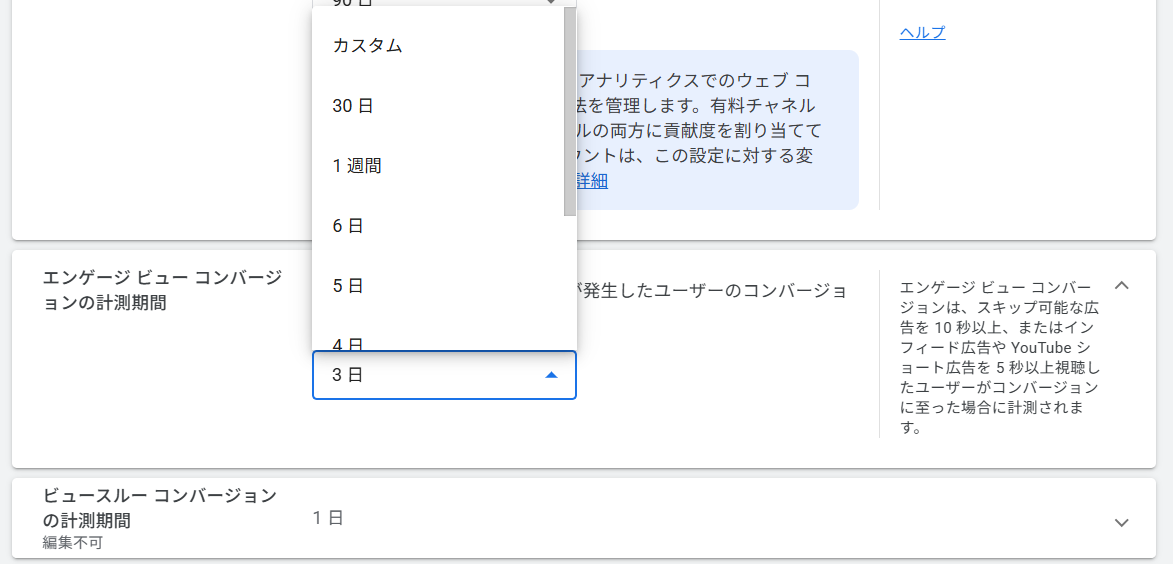Image resolution: width=1173 pixels, height=564 pixels.
Task: Click the dropdown list scrollbar thumb
Action: [570, 112]
